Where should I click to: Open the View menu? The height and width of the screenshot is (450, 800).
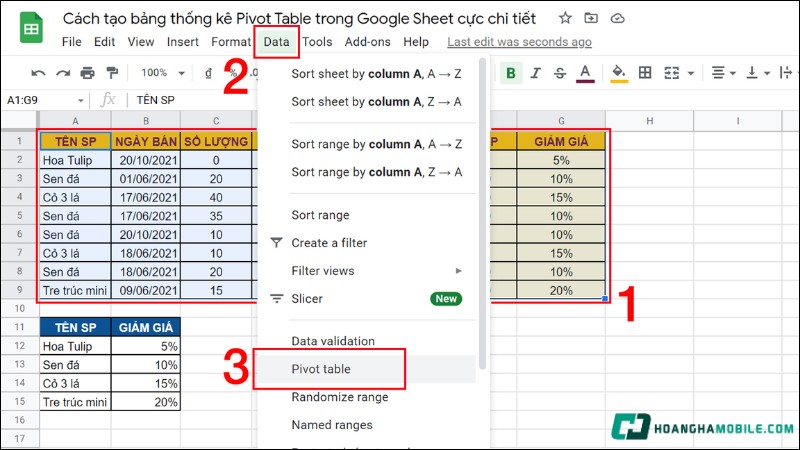(x=141, y=42)
